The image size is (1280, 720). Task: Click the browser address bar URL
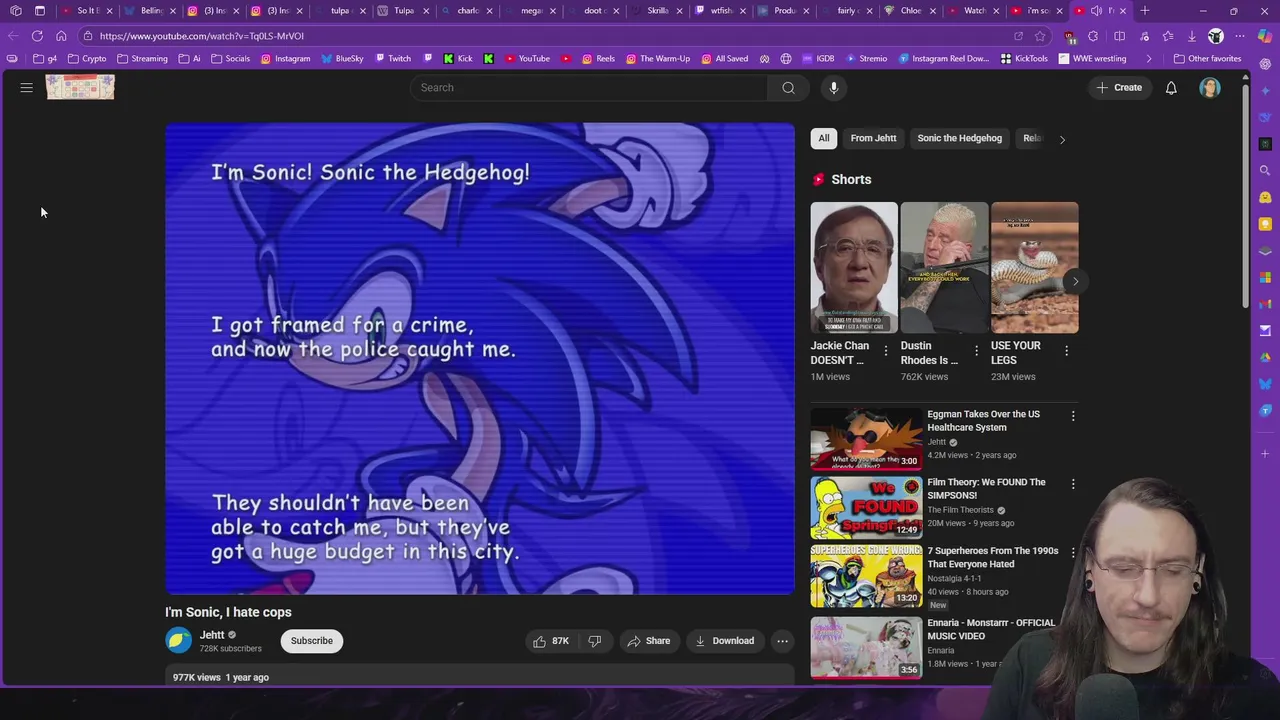point(201,36)
